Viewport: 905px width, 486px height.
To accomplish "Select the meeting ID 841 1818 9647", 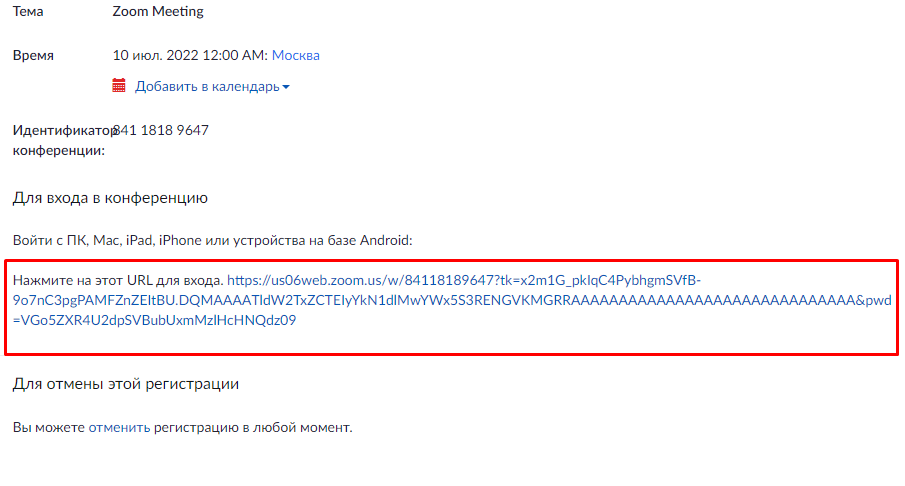I will [x=161, y=130].
